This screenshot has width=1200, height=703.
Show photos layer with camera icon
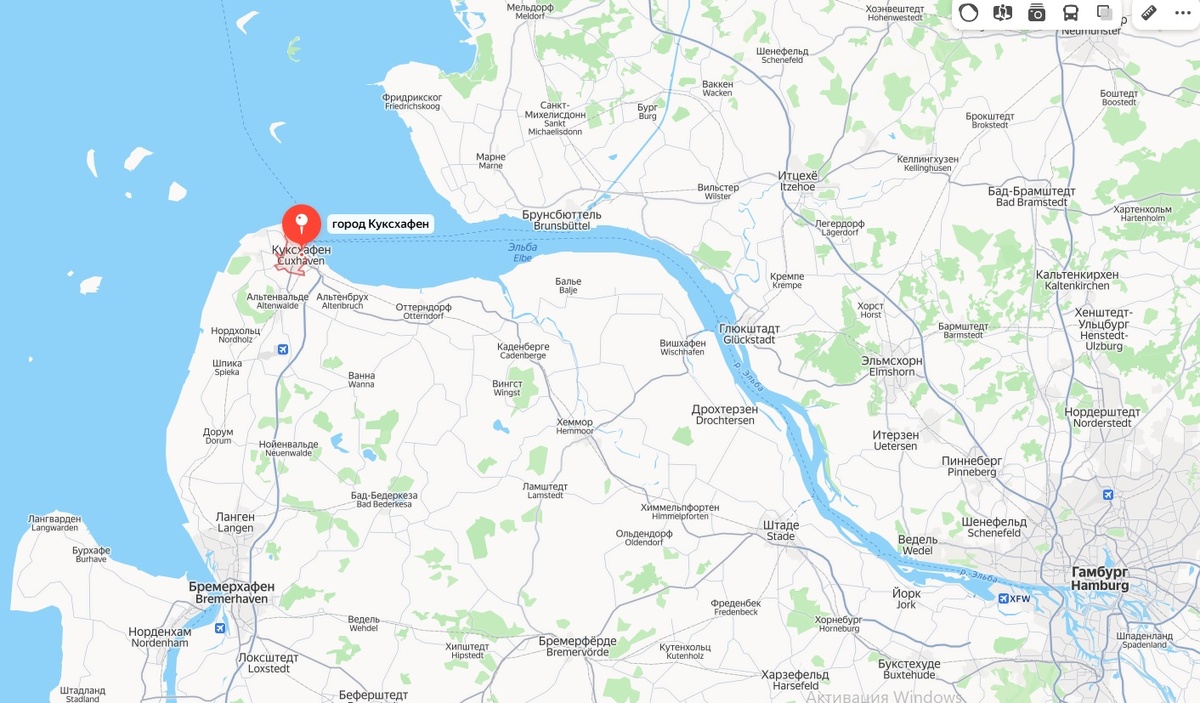tap(1036, 13)
